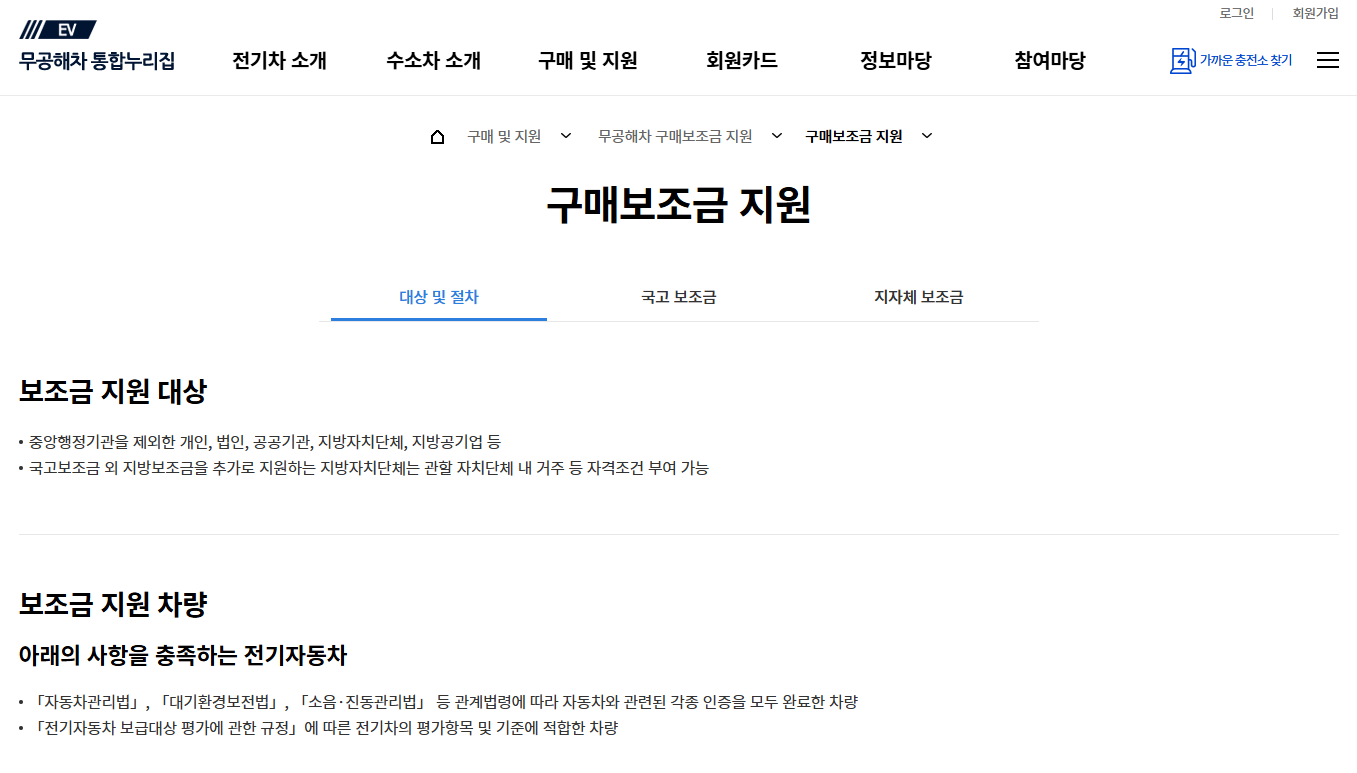Screen dimensions: 1357x773
Task: Open the hamburger menu at top right
Action: pos(1328,60)
